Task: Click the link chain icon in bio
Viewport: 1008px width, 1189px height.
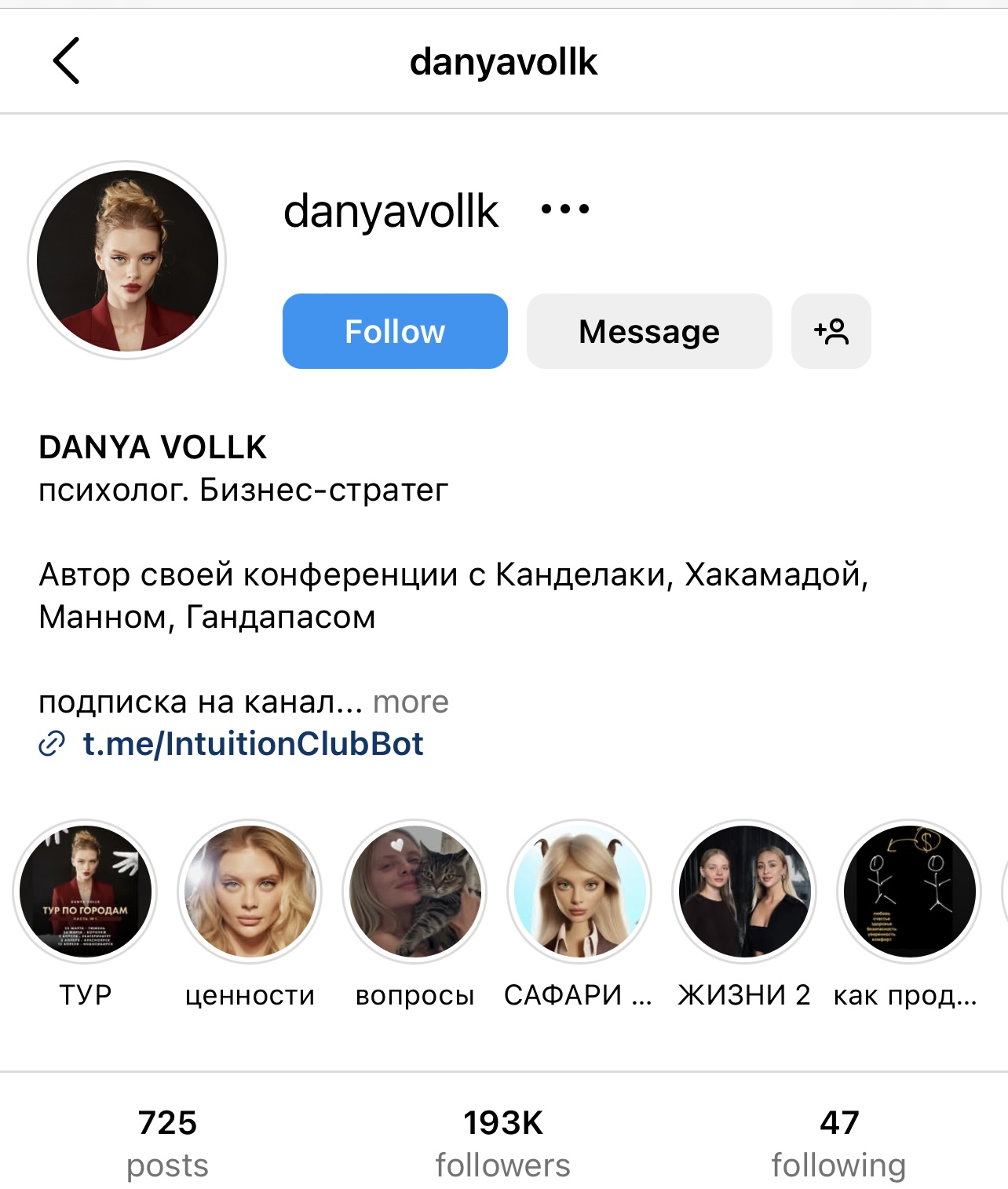Action: (52, 744)
